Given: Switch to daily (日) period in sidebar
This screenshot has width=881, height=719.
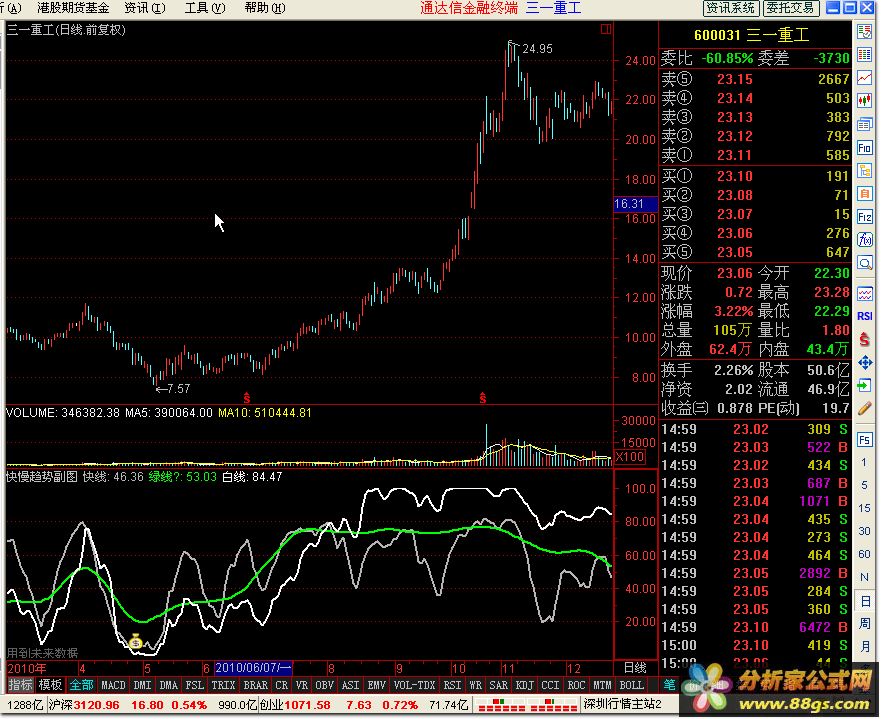Looking at the screenshot, I should [x=865, y=601].
